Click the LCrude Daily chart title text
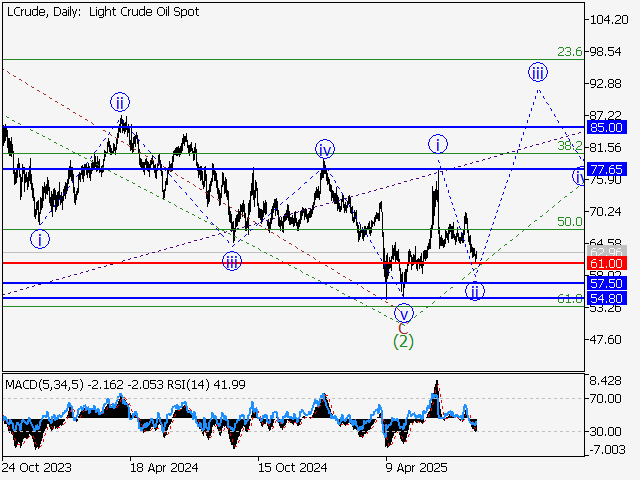The image size is (640, 480). click(x=102, y=12)
